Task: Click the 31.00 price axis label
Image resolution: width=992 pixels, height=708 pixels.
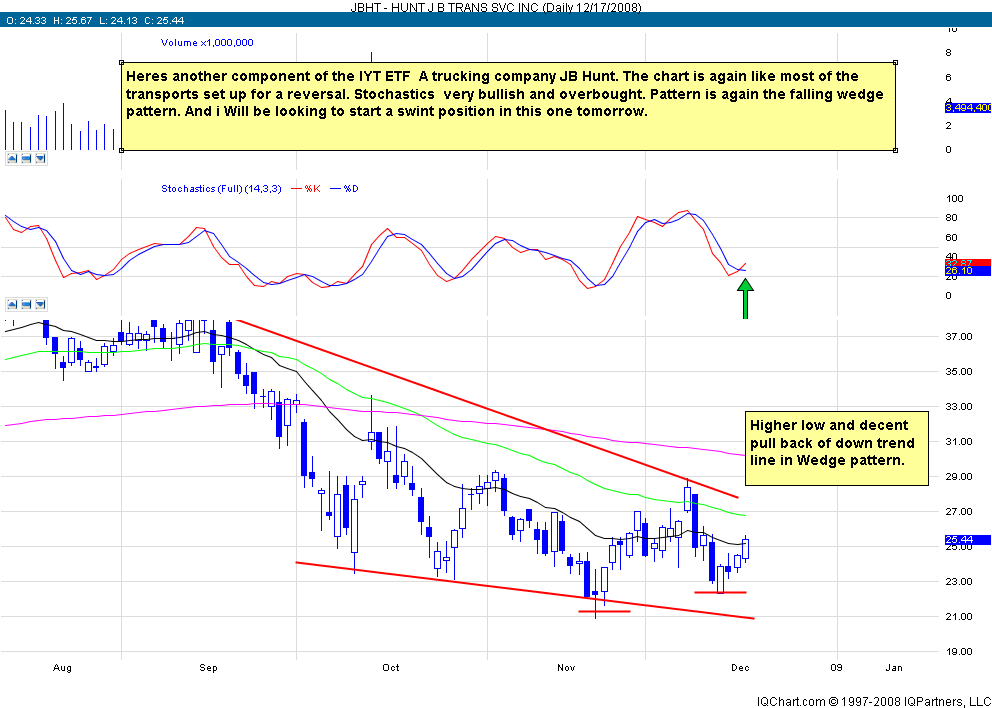Action: click(x=958, y=442)
